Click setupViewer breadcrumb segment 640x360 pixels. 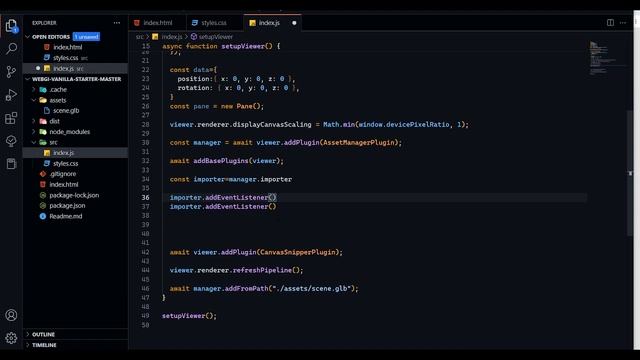tap(216, 37)
